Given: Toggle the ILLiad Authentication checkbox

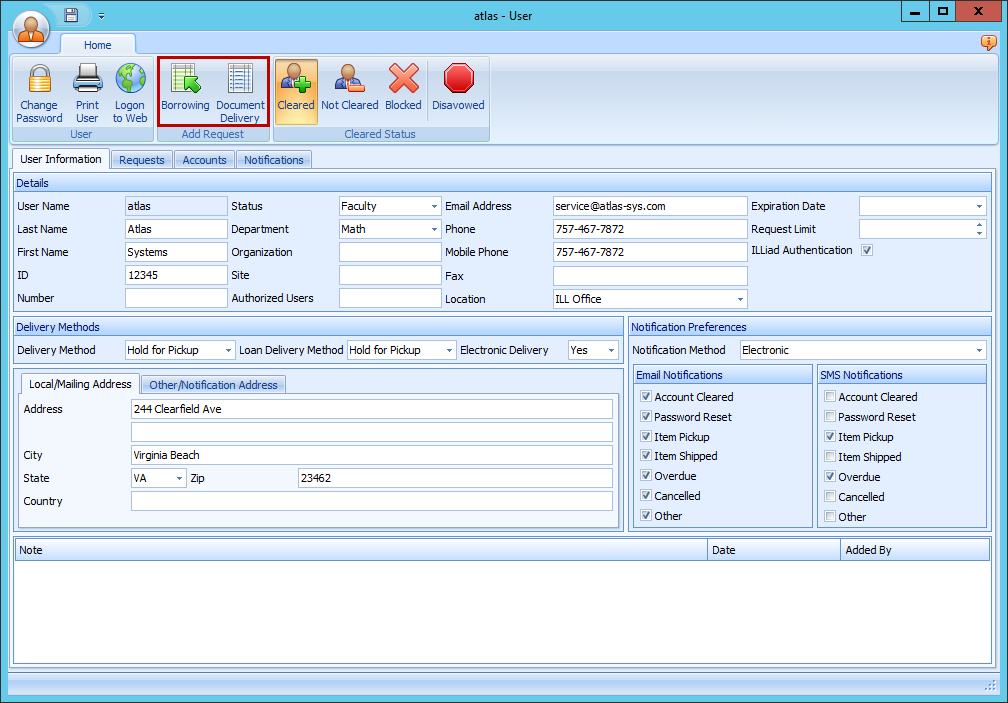Looking at the screenshot, I should [x=866, y=250].
